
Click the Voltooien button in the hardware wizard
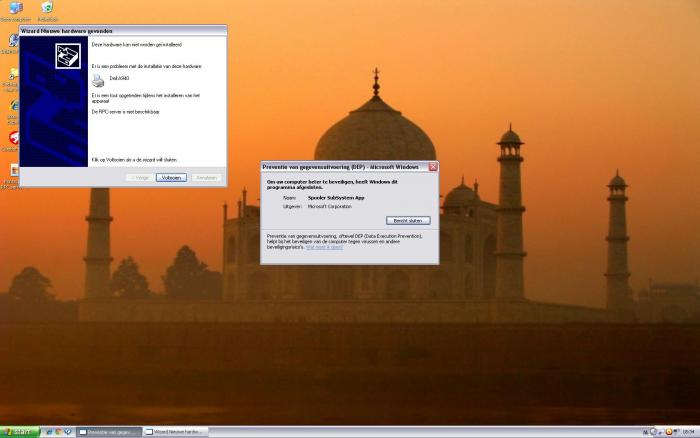(171, 177)
